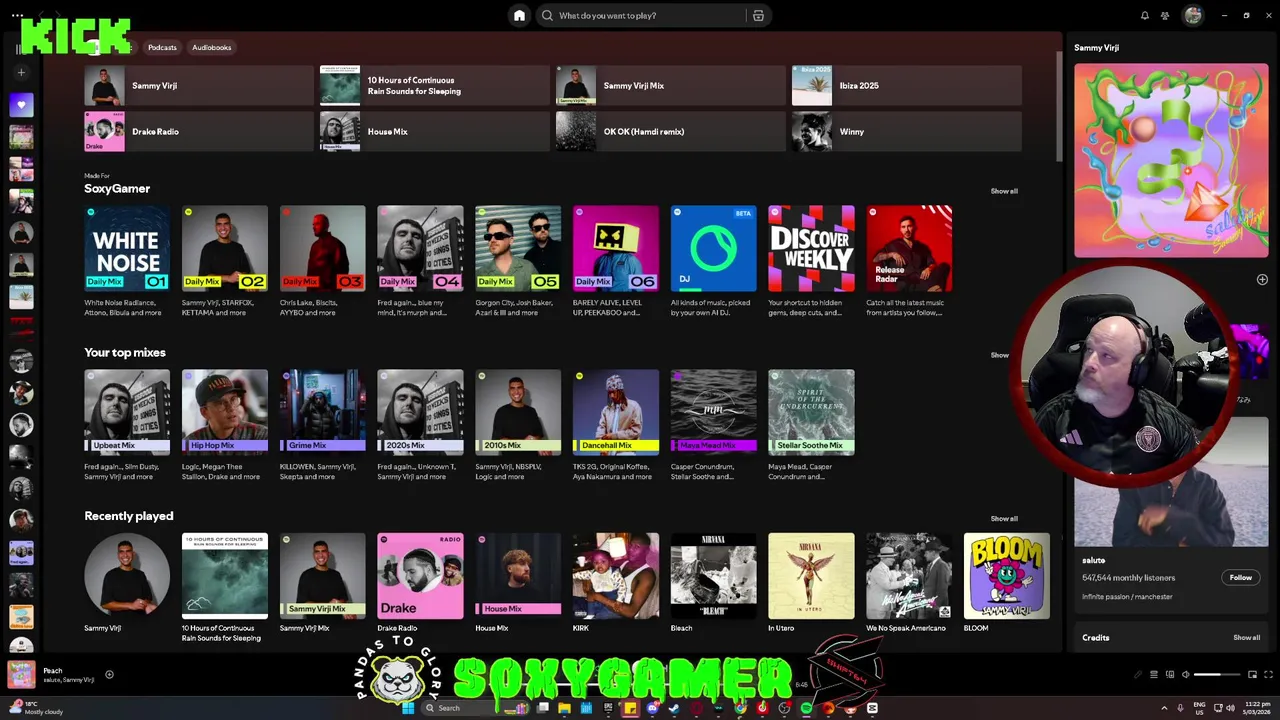Open the notifications bell (What's New)
1280x720 pixels.
coord(1145,15)
